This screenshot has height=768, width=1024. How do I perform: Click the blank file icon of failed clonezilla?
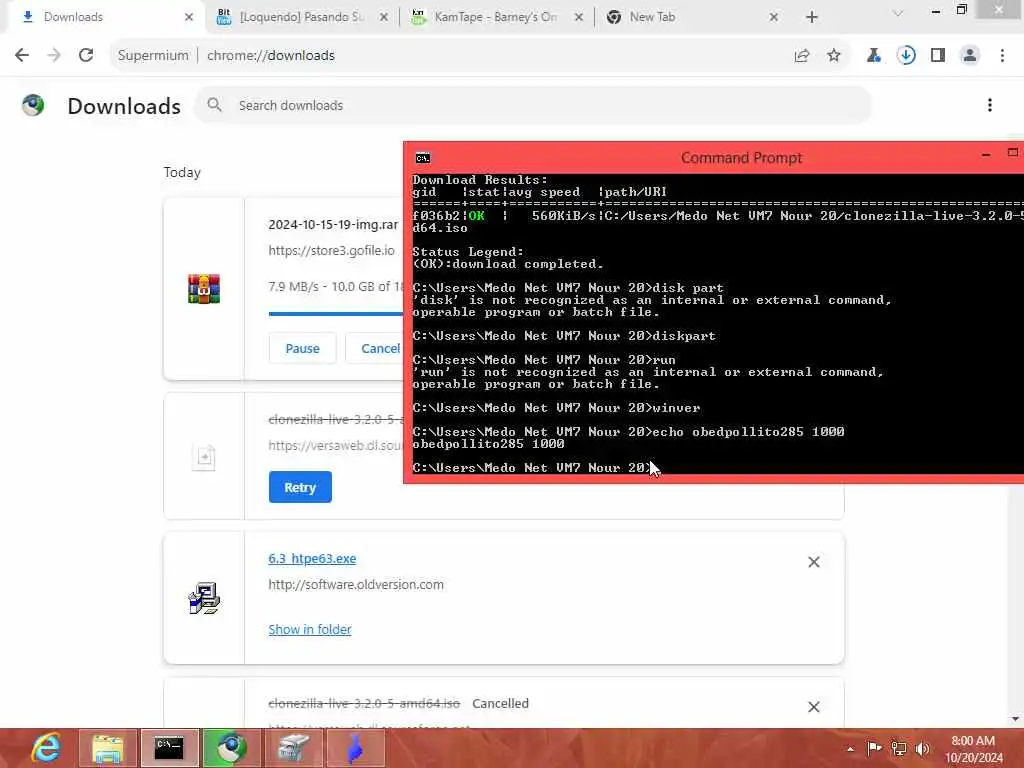[204, 456]
